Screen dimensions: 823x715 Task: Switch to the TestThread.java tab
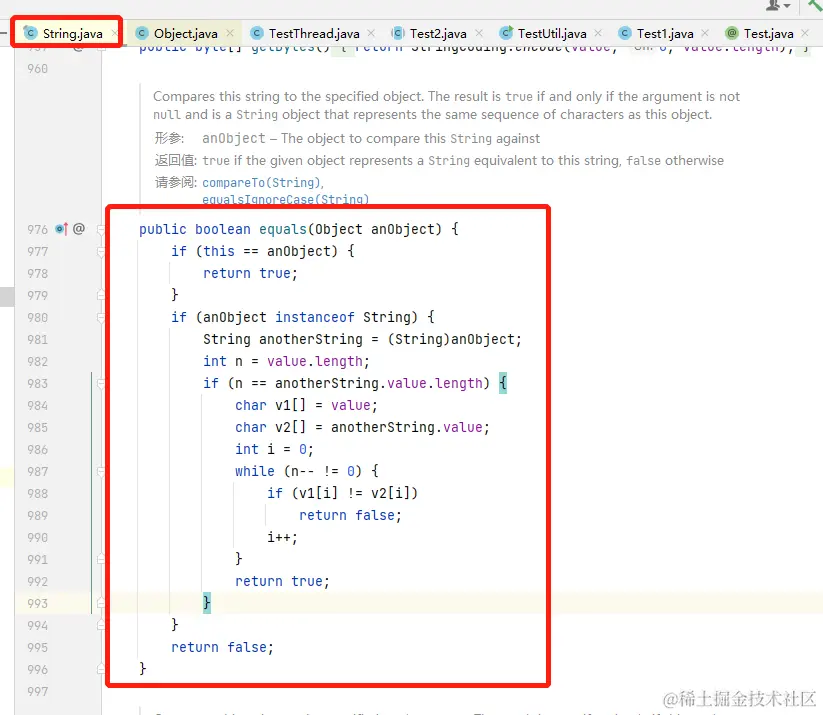[x=314, y=34]
